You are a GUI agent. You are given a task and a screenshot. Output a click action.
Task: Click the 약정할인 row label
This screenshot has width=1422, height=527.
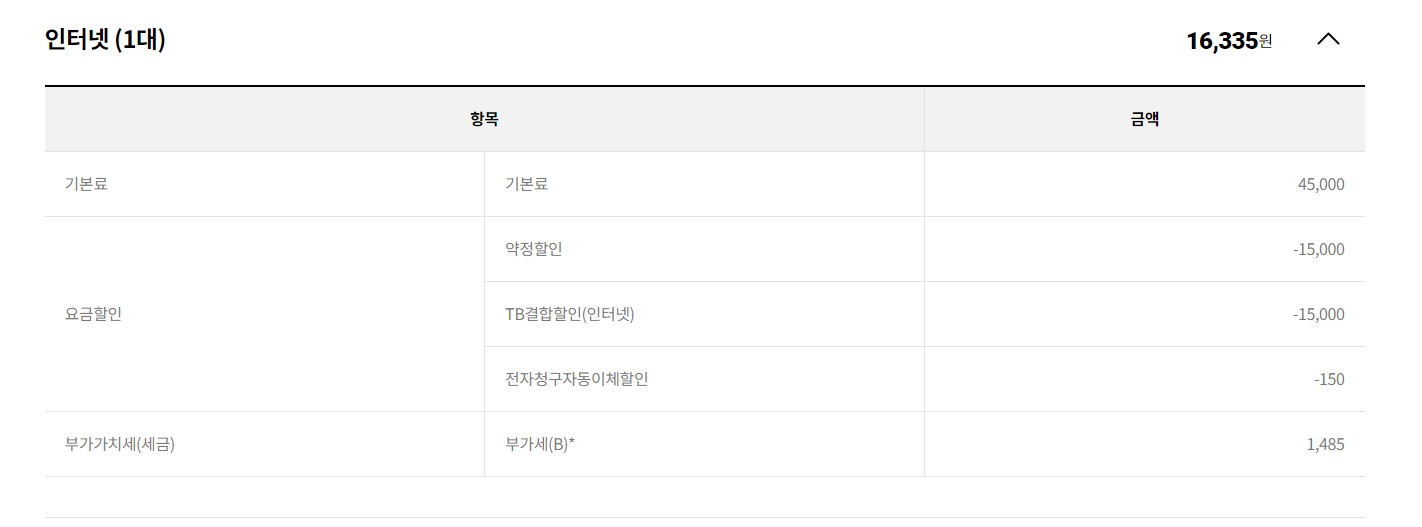(534, 249)
